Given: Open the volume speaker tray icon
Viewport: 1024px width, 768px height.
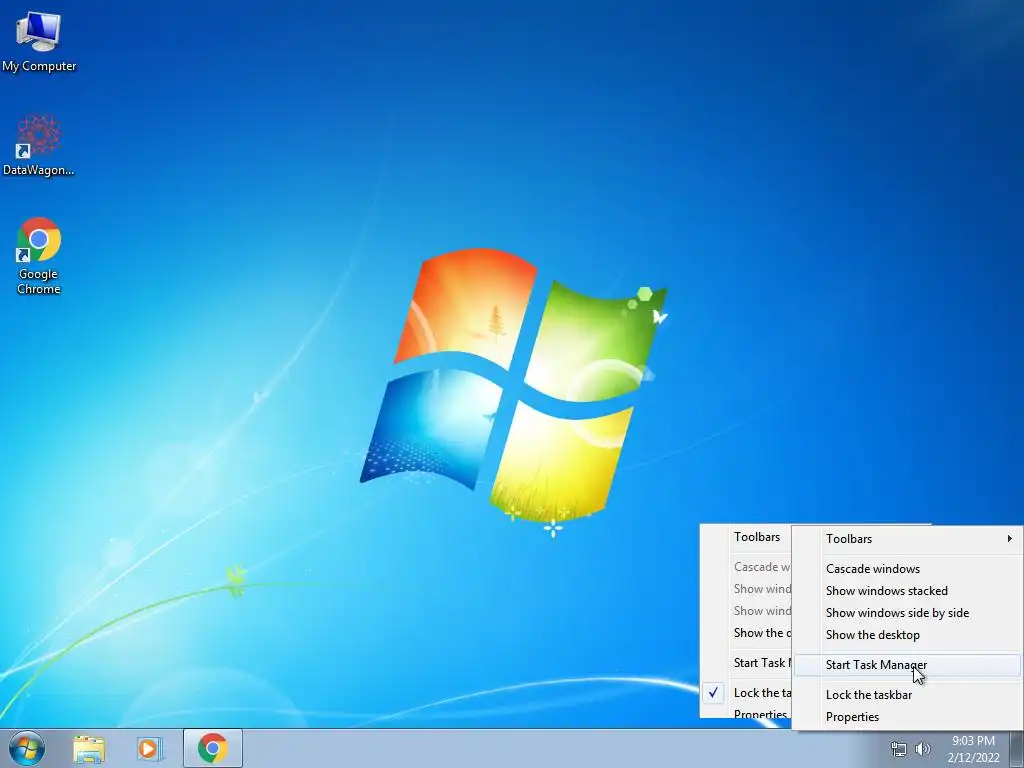Looking at the screenshot, I should pyautogui.click(x=923, y=749).
